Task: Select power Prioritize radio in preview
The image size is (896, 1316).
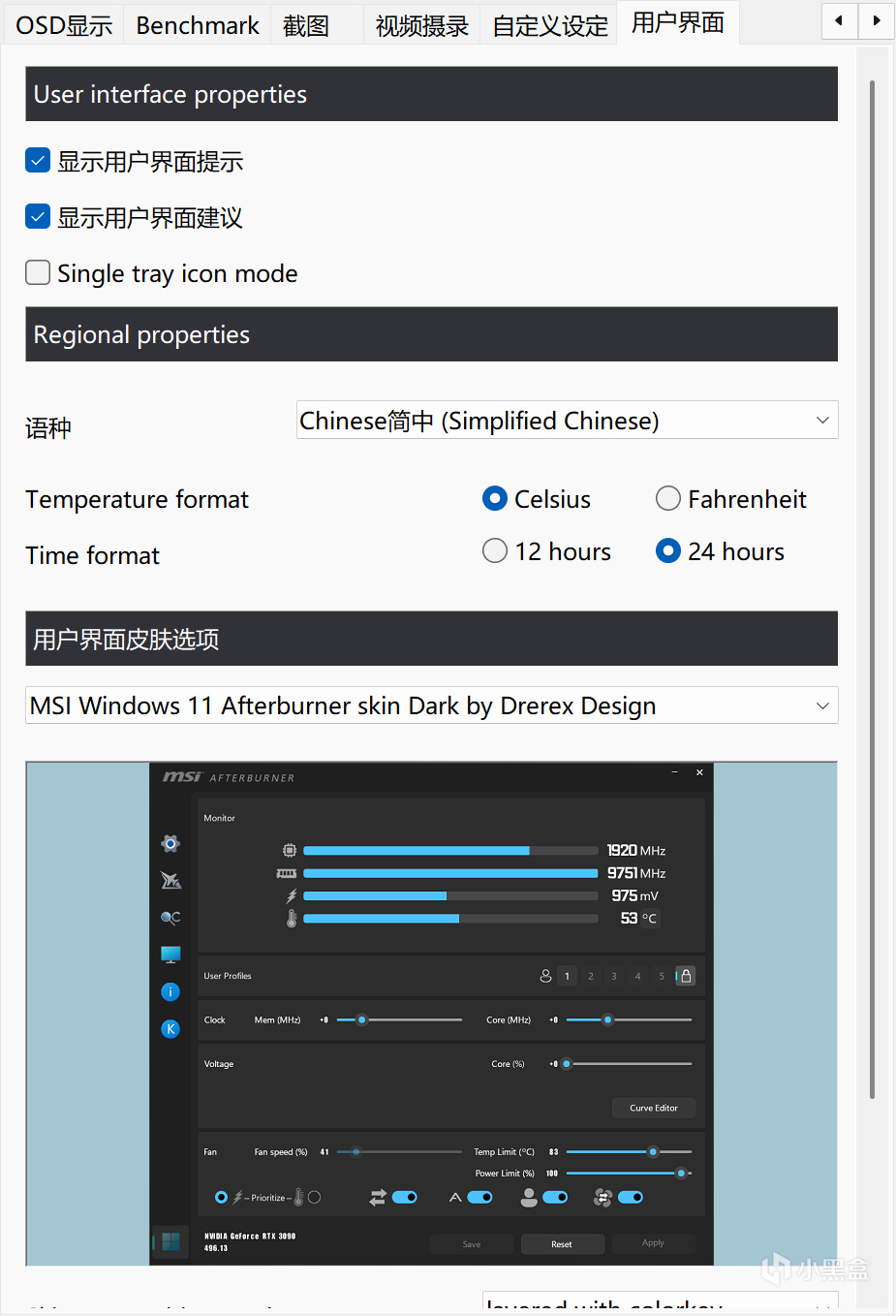Action: point(222,1198)
